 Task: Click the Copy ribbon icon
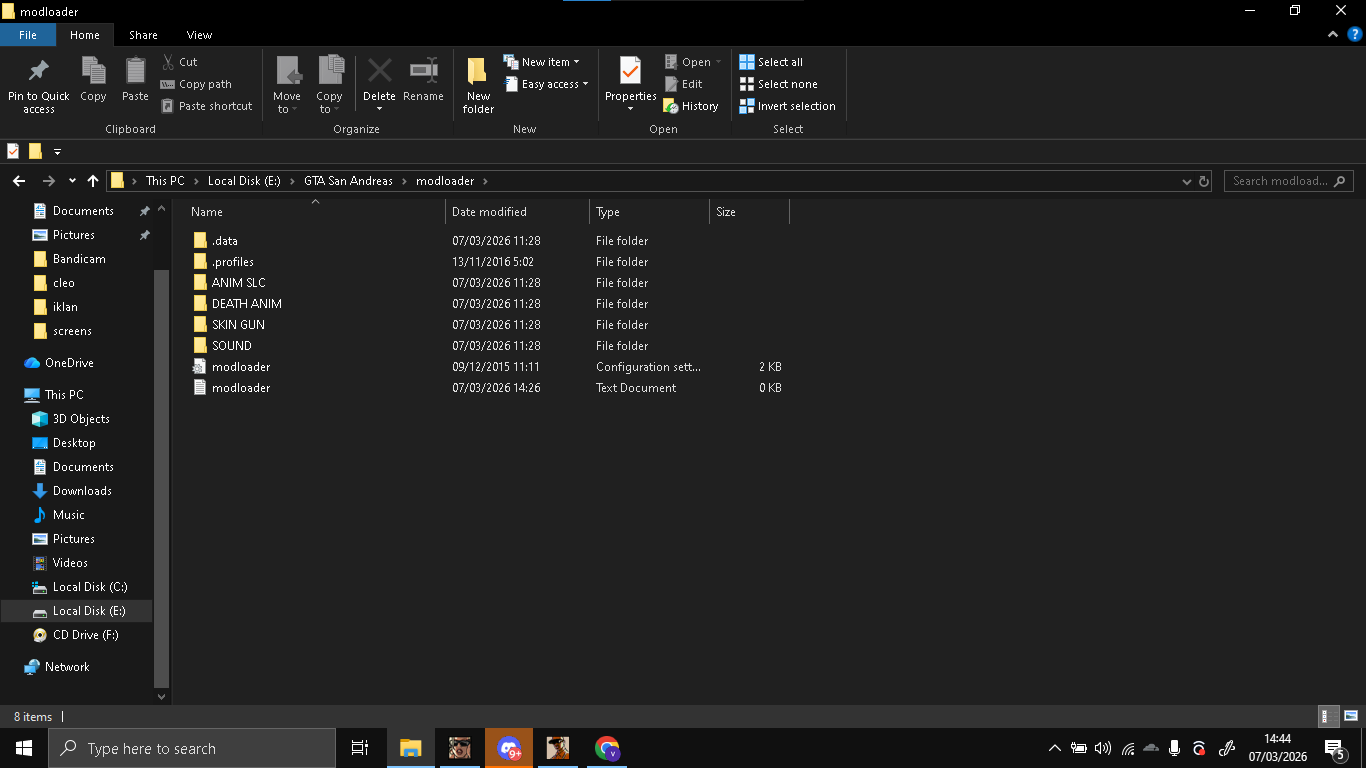93,71
